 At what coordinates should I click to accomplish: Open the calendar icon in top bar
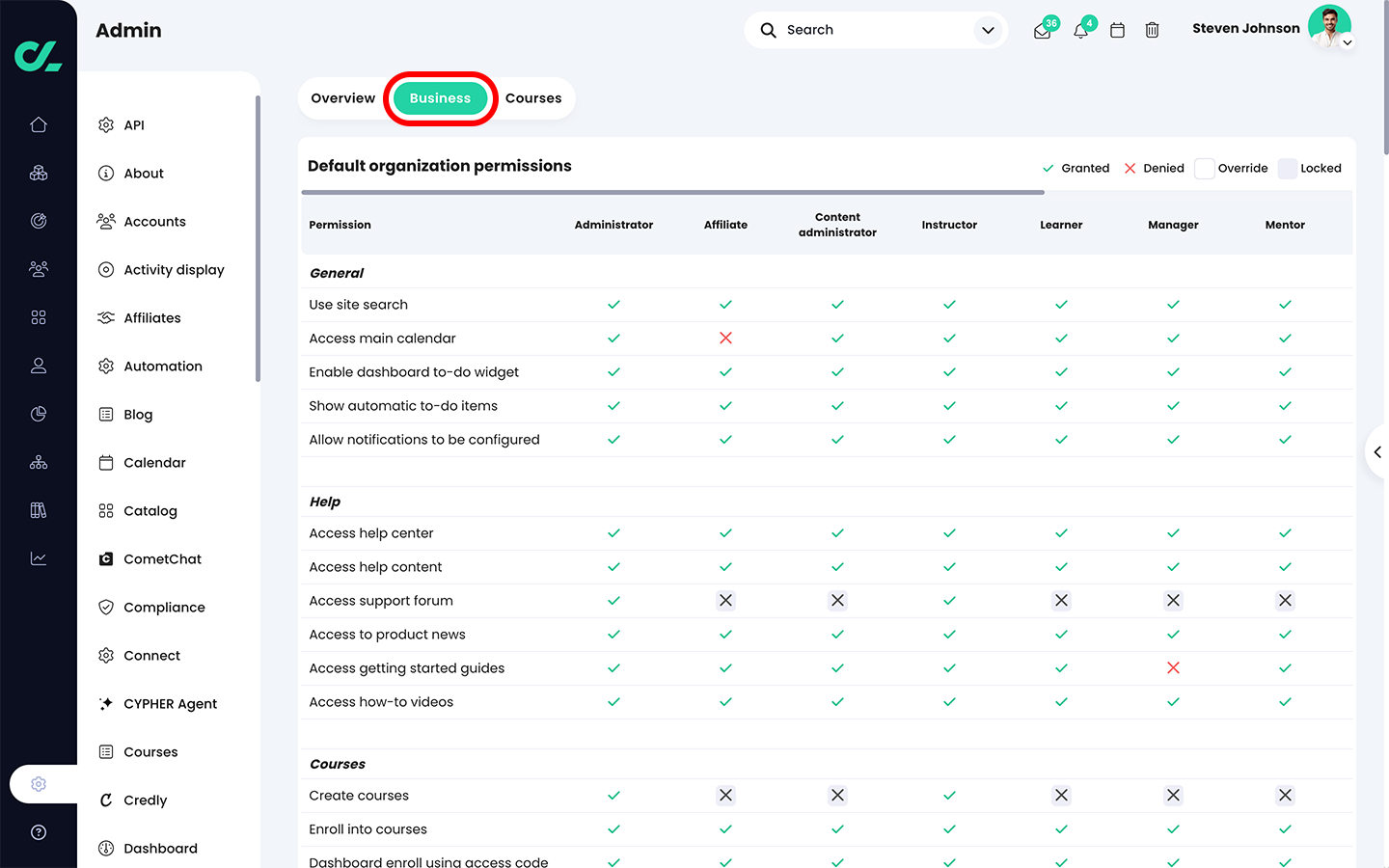pyautogui.click(x=1117, y=30)
